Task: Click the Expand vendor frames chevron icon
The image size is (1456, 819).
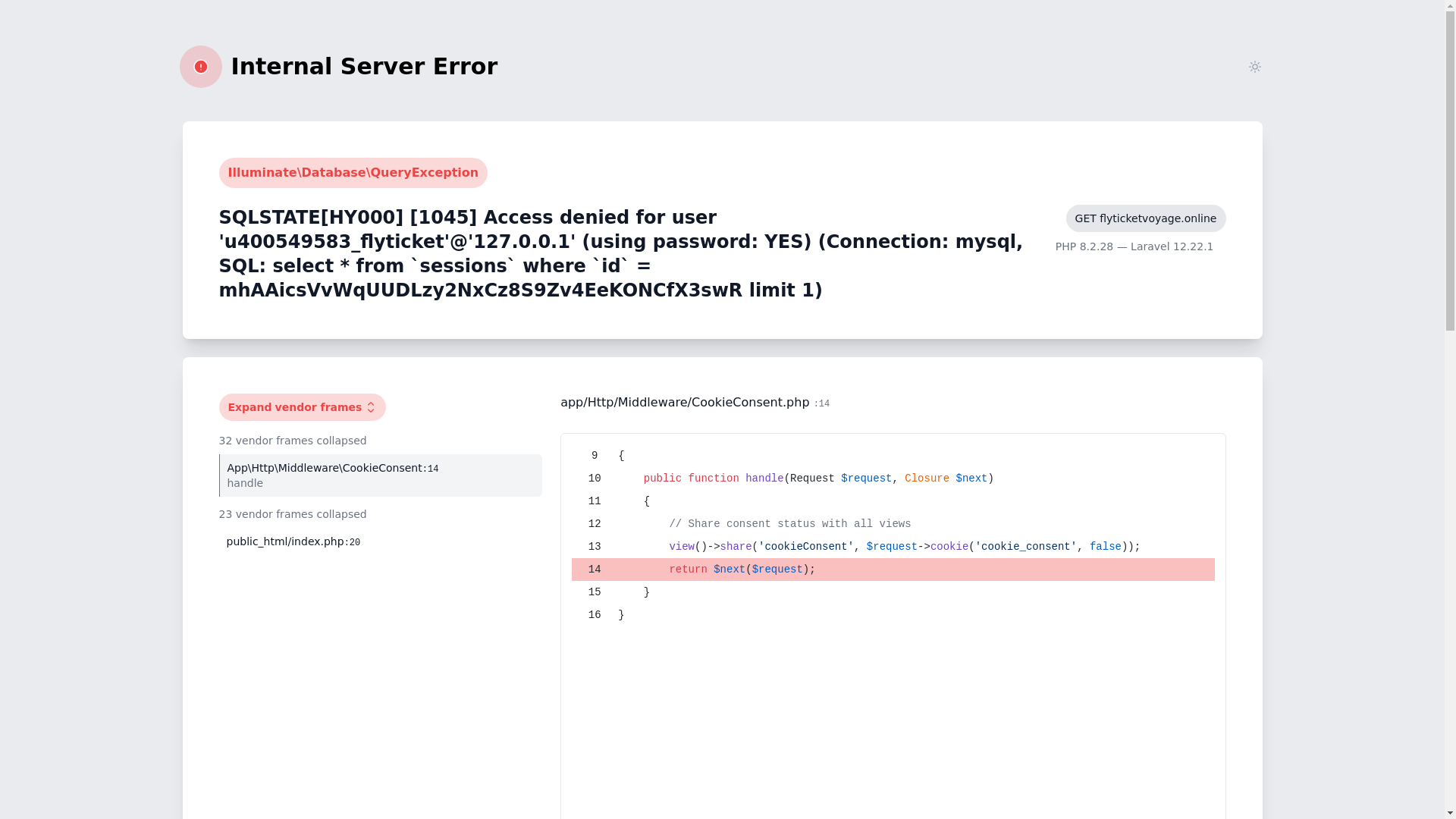Action: tap(371, 407)
